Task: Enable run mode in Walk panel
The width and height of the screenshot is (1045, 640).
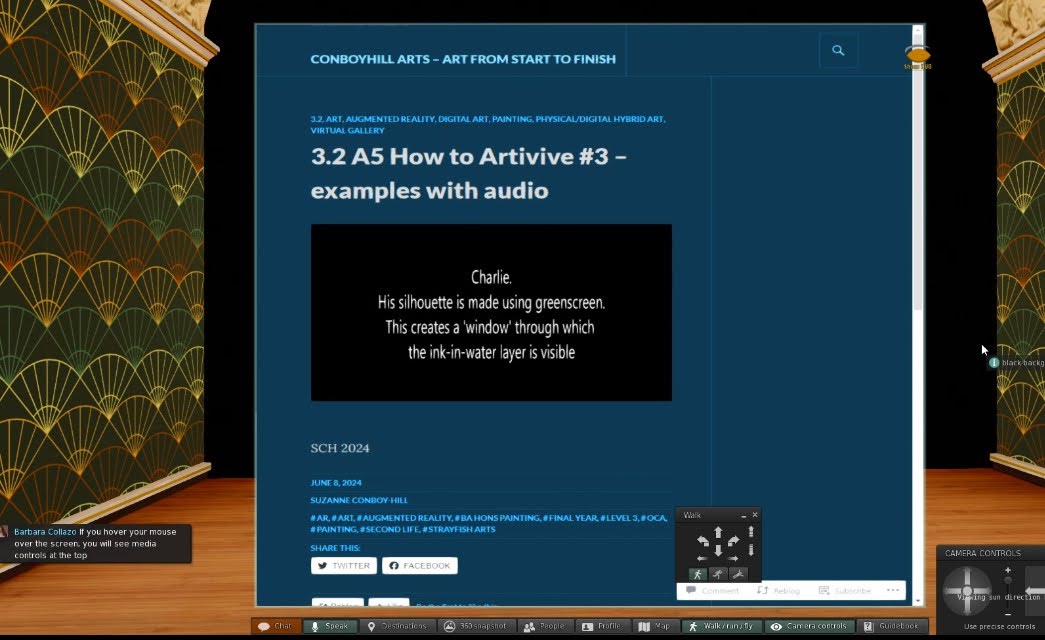Action: pyautogui.click(x=718, y=574)
